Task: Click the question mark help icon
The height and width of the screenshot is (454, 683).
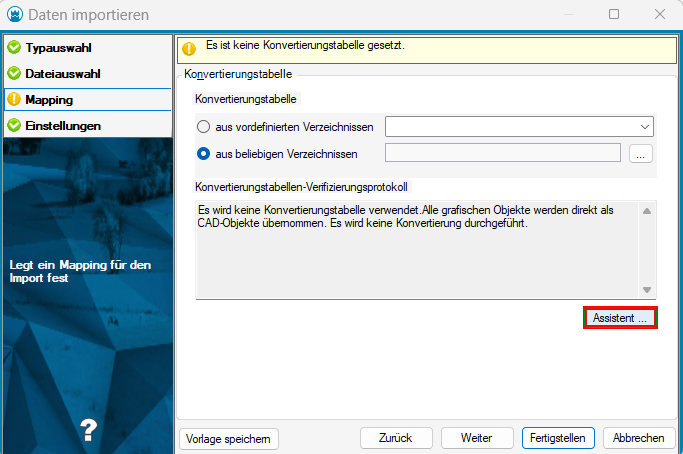Action: point(87,427)
